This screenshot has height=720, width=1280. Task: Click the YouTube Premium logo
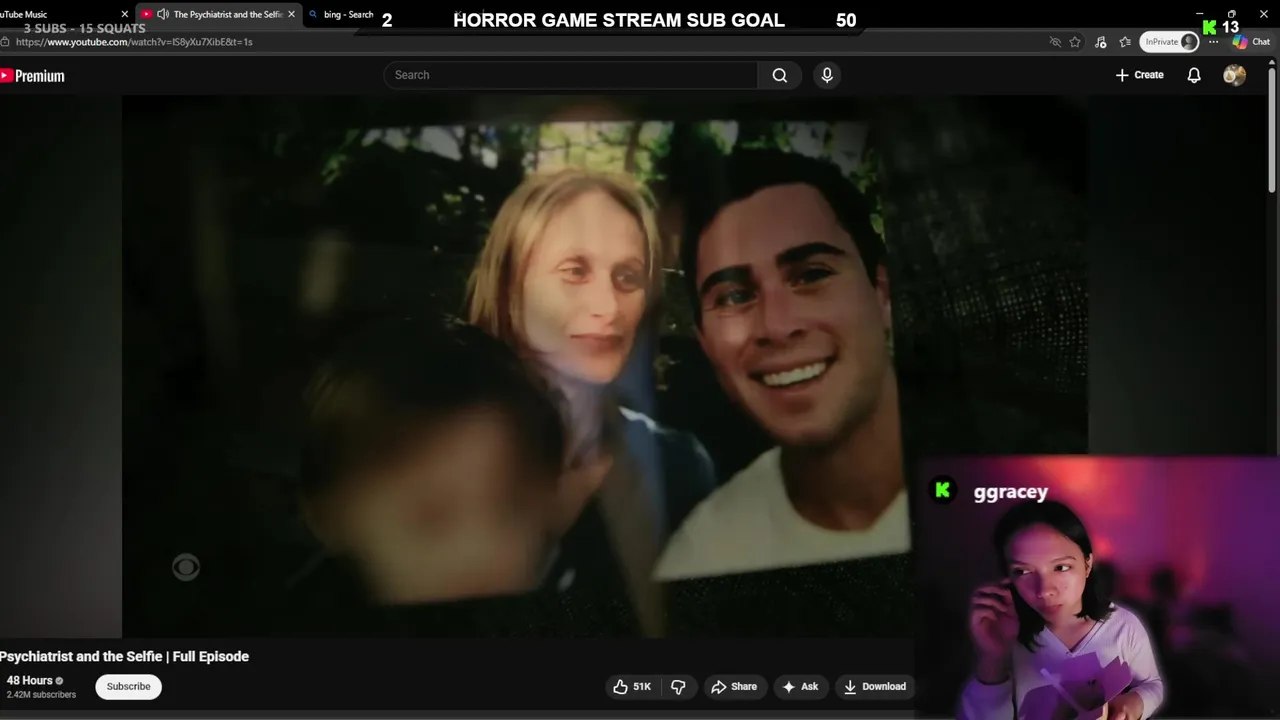point(32,76)
